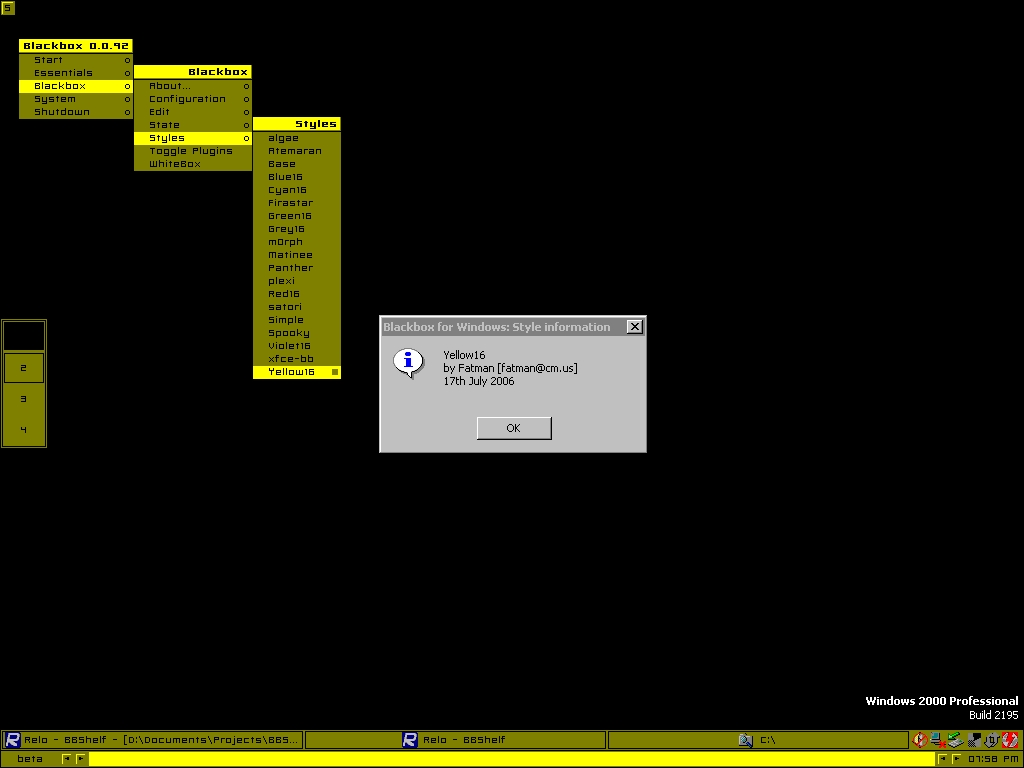Apply the Spooky style
The width and height of the screenshot is (1024, 768).
tap(296, 333)
